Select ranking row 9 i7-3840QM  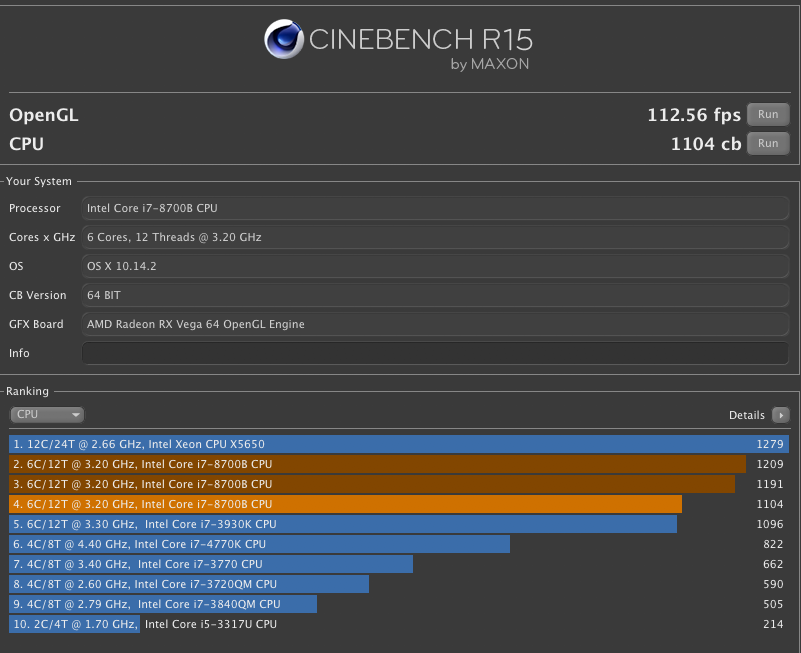[x=399, y=604]
